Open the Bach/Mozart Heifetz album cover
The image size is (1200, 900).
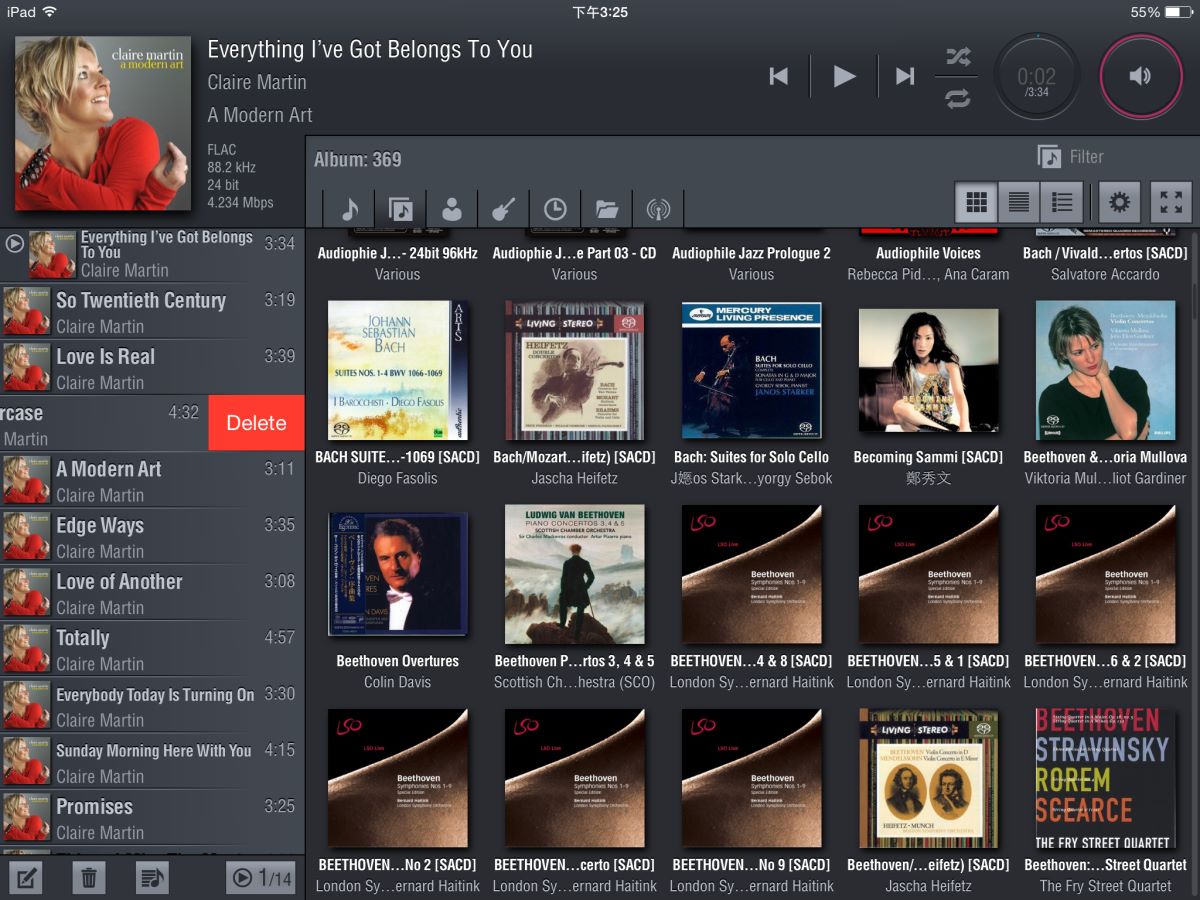(574, 369)
